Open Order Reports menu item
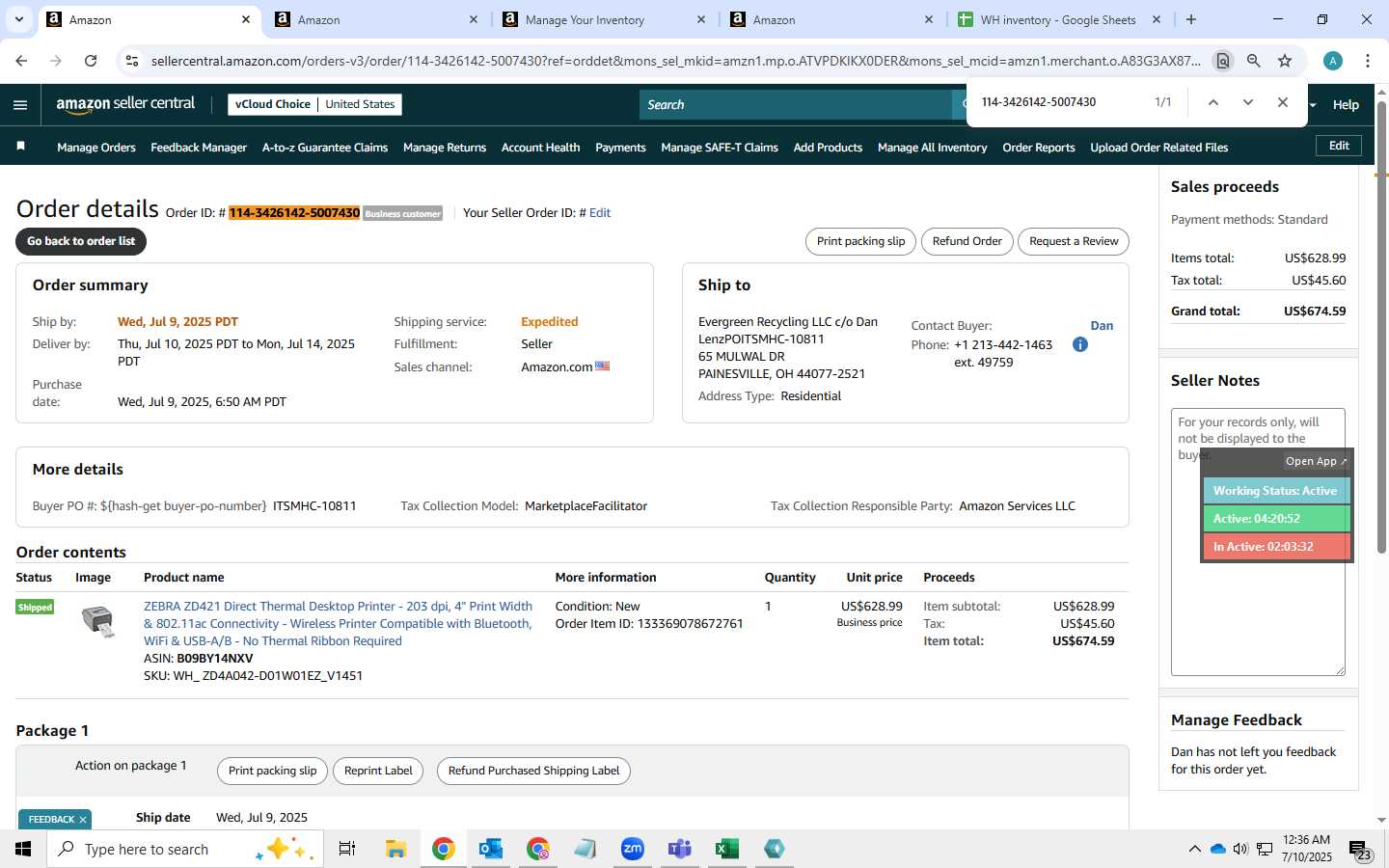This screenshot has width=1389, height=868. click(x=1039, y=148)
